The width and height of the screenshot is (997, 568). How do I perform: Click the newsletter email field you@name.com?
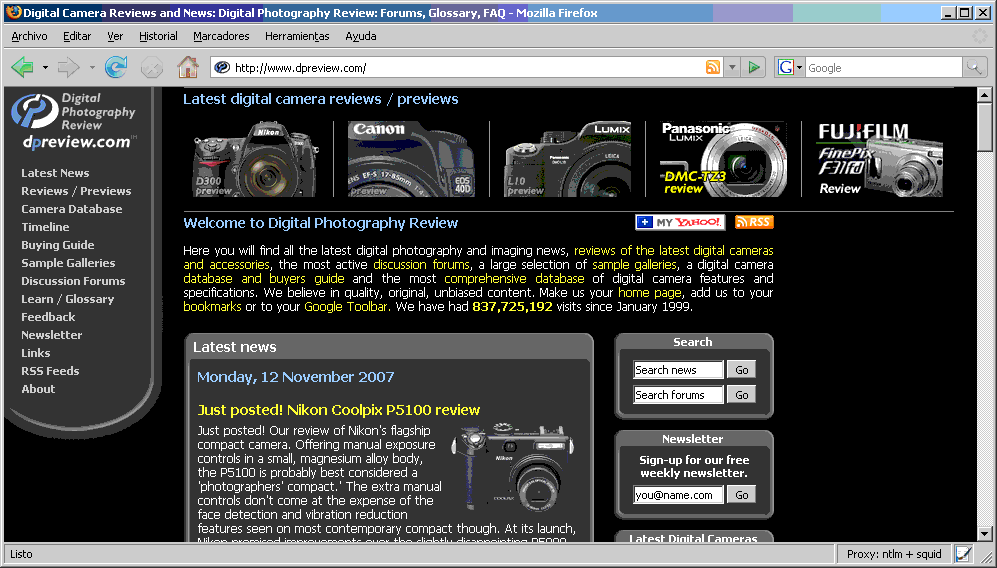678,495
